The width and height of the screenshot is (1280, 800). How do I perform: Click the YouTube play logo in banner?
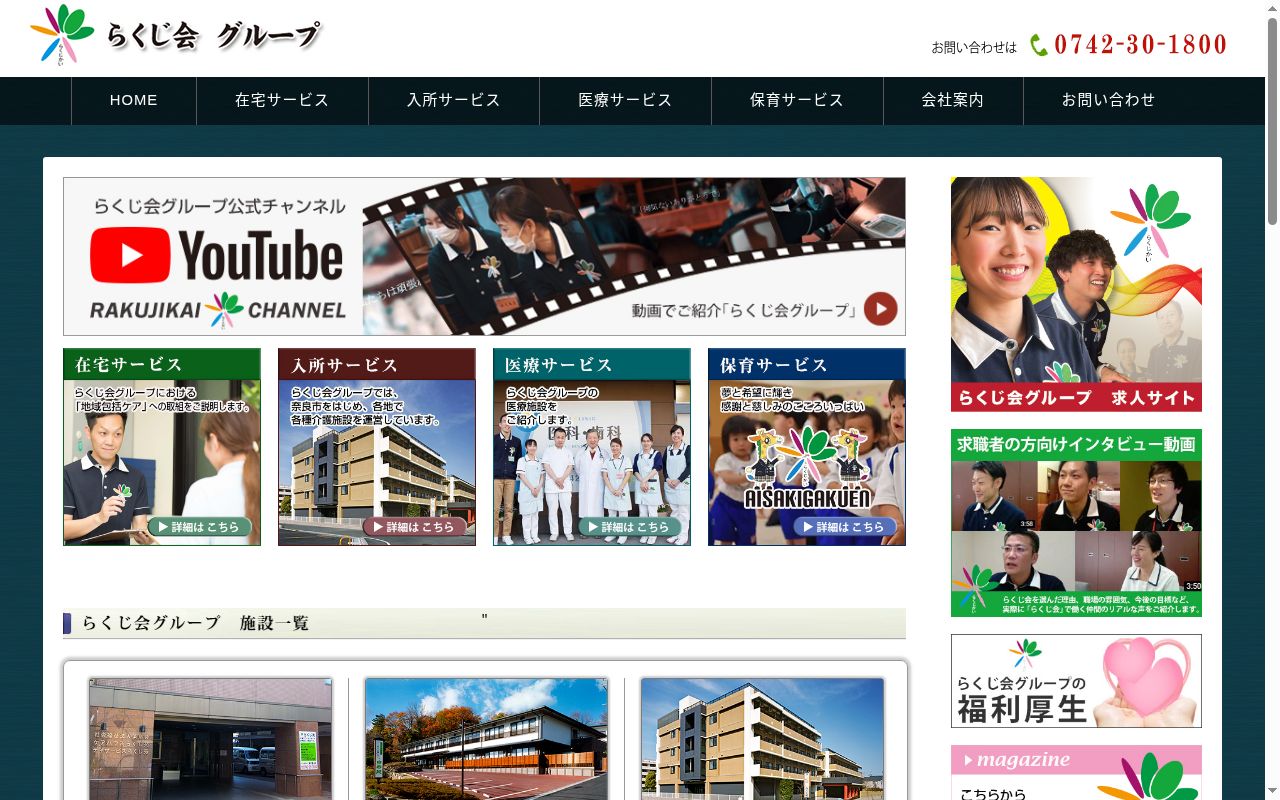tap(130, 255)
